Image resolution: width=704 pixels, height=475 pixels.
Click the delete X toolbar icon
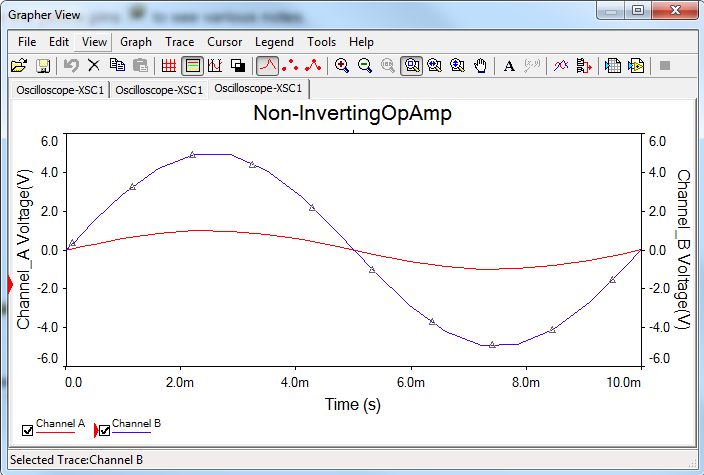click(93, 66)
